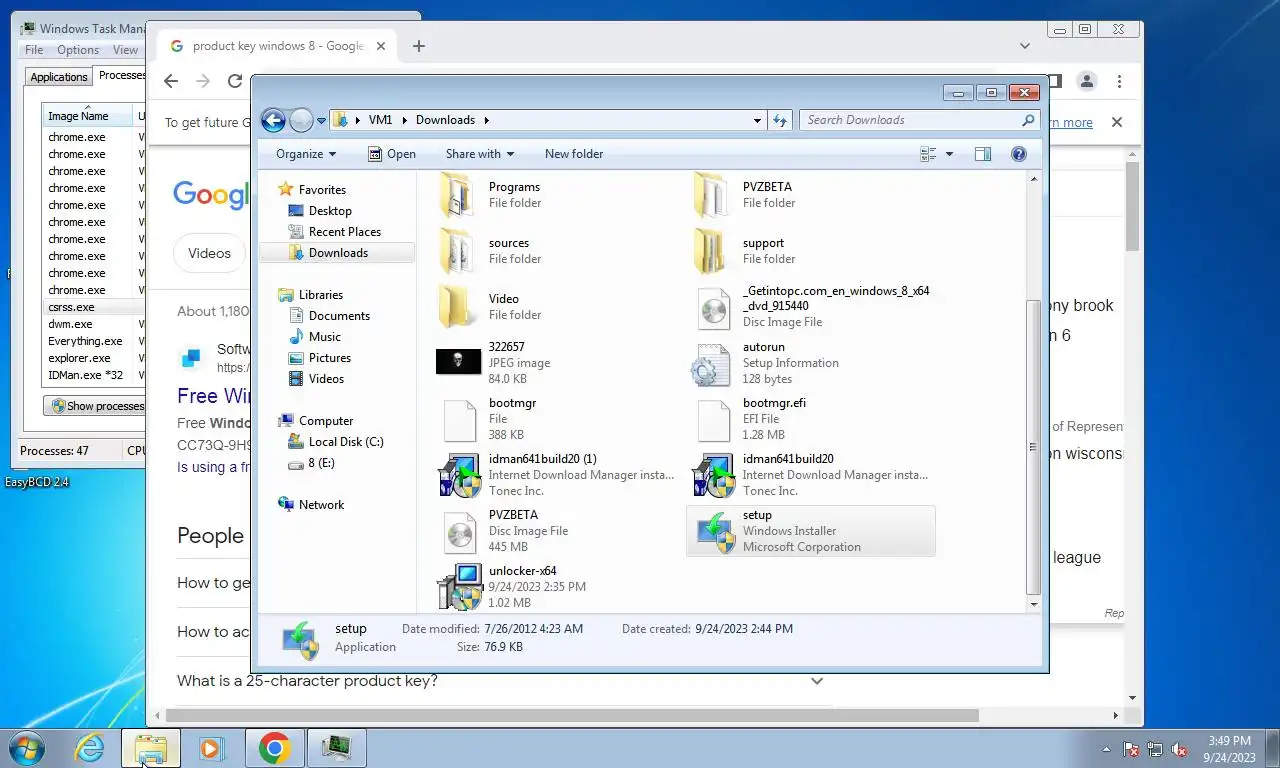Change your view icon in Explorer toolbar
Image resolution: width=1280 pixels, height=768 pixels.
tap(928, 154)
